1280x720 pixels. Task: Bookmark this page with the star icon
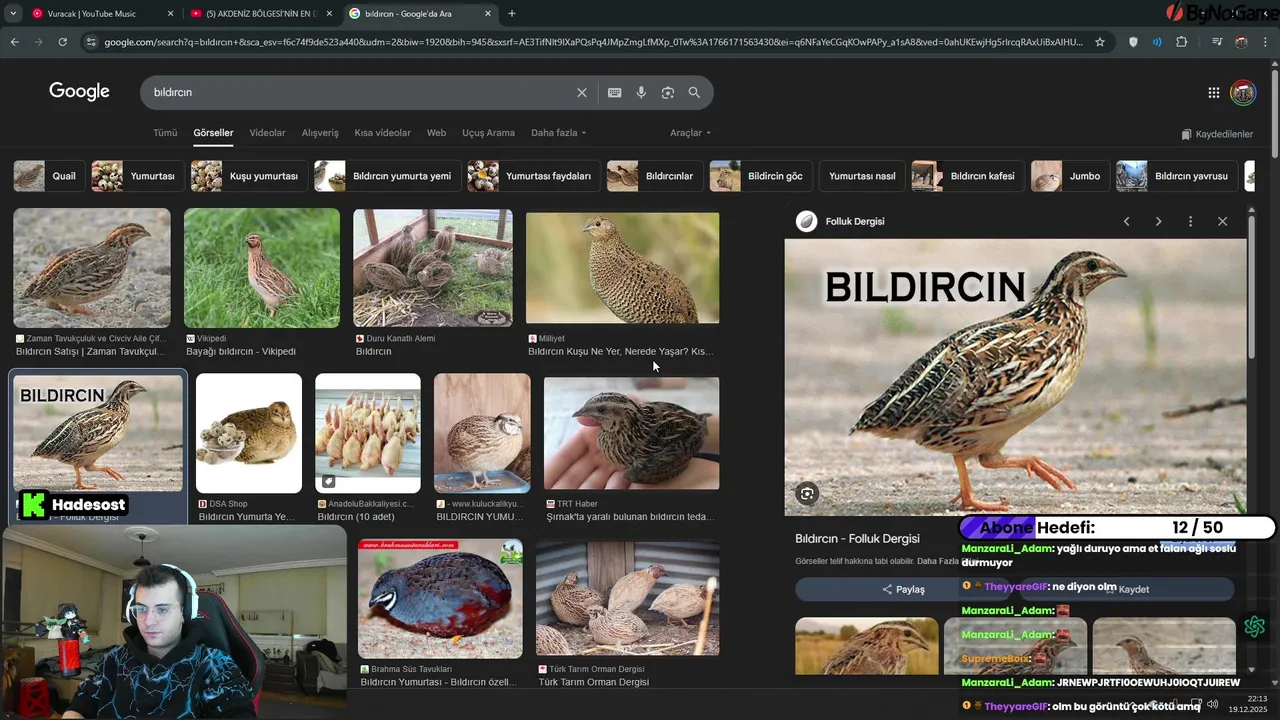point(1100,42)
